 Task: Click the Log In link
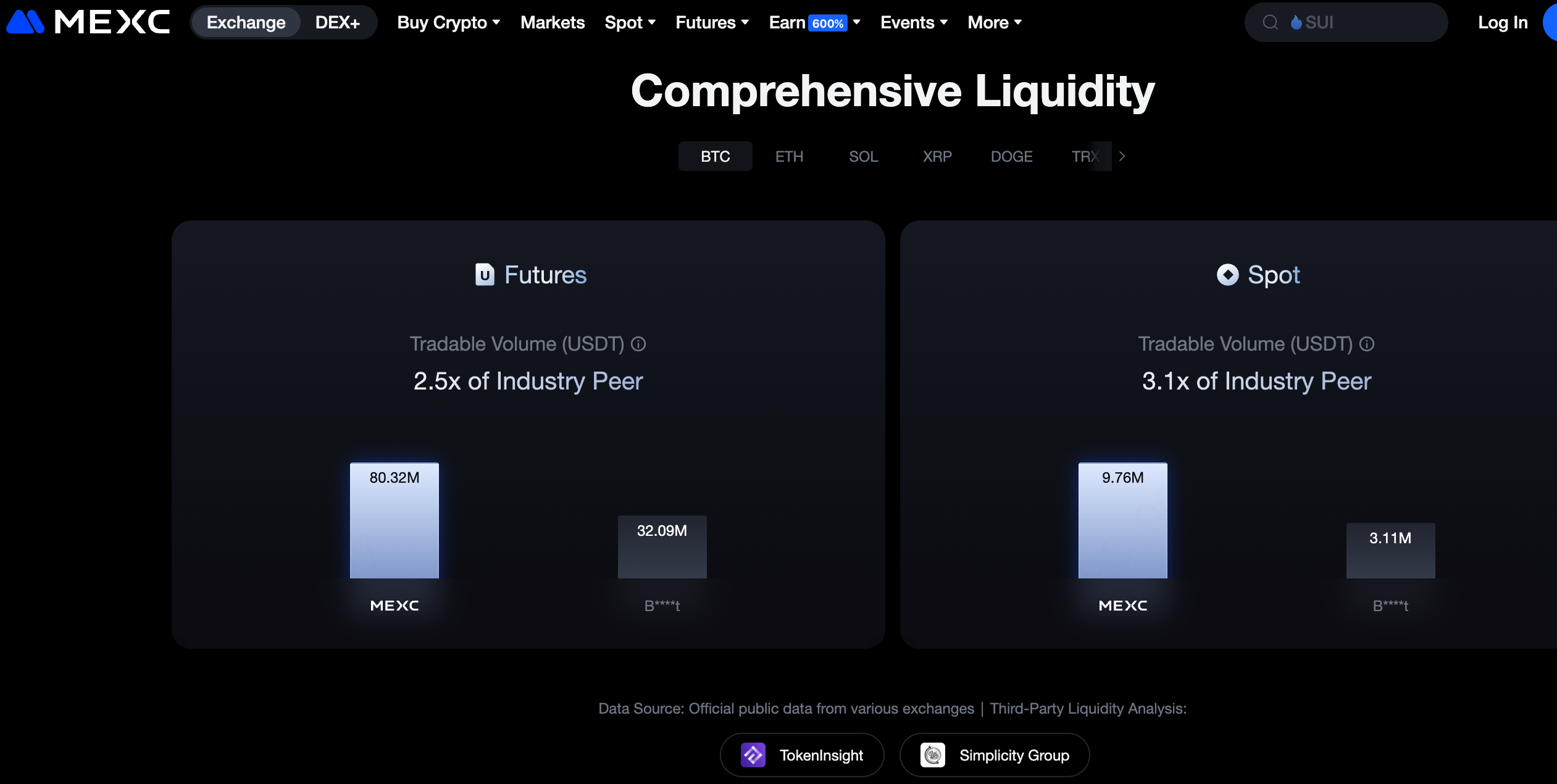(x=1502, y=23)
